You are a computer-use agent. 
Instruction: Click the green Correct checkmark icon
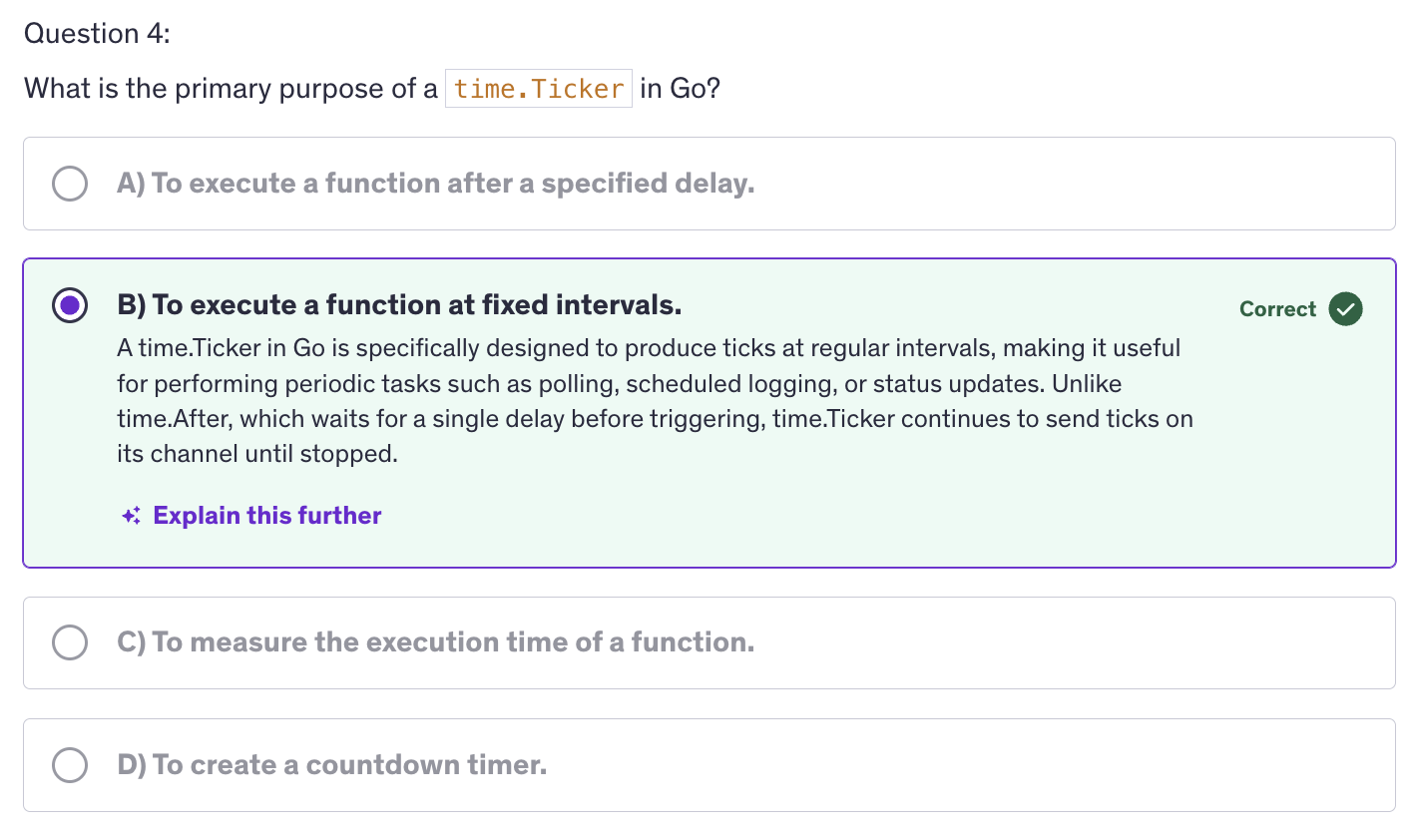[x=1345, y=309]
